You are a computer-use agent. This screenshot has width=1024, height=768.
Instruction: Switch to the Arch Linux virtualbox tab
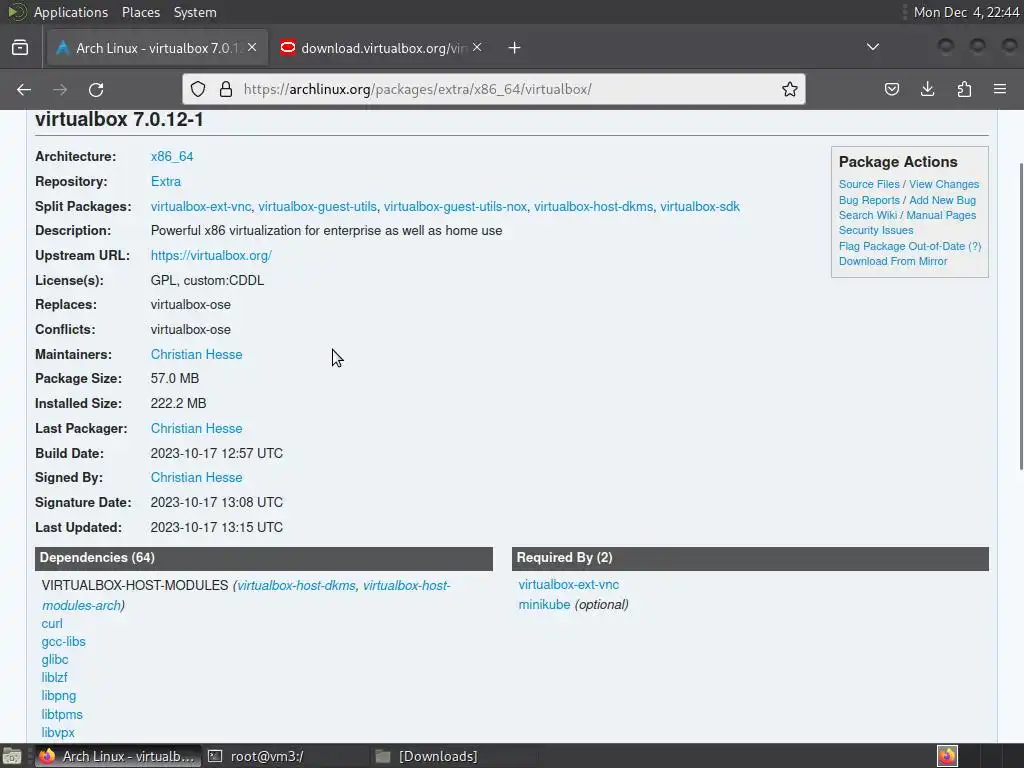[x=157, y=48]
